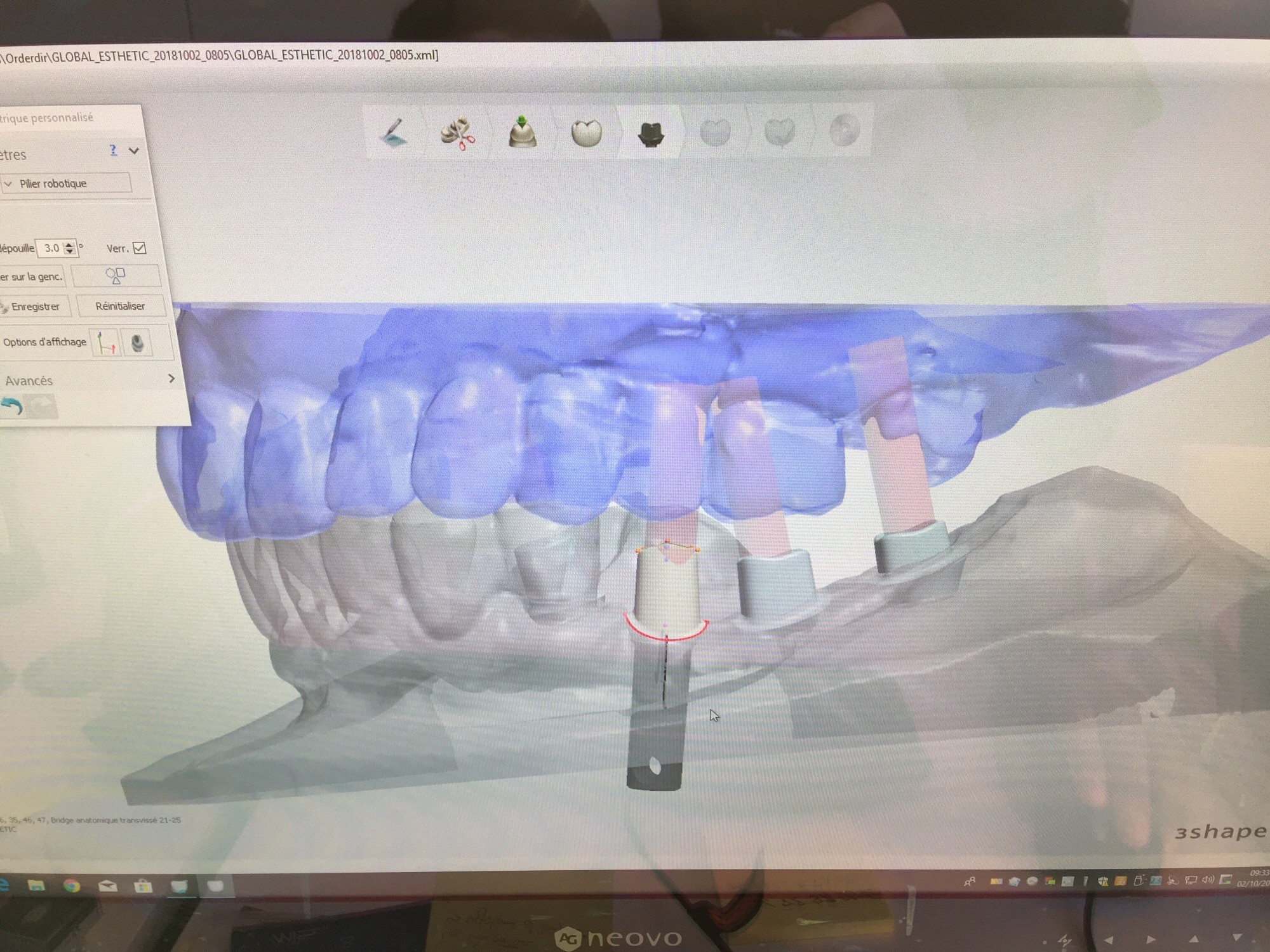Collapse the parameters section with down chevron
The height and width of the screenshot is (952, 1270).
pos(134,151)
